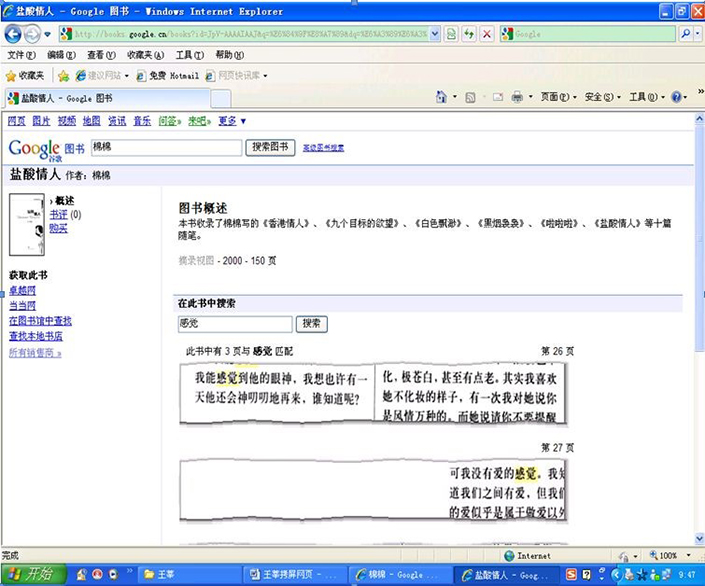The width and height of the screenshot is (705, 586).
Task: Open the 当当网 seller link
Action: point(22,306)
